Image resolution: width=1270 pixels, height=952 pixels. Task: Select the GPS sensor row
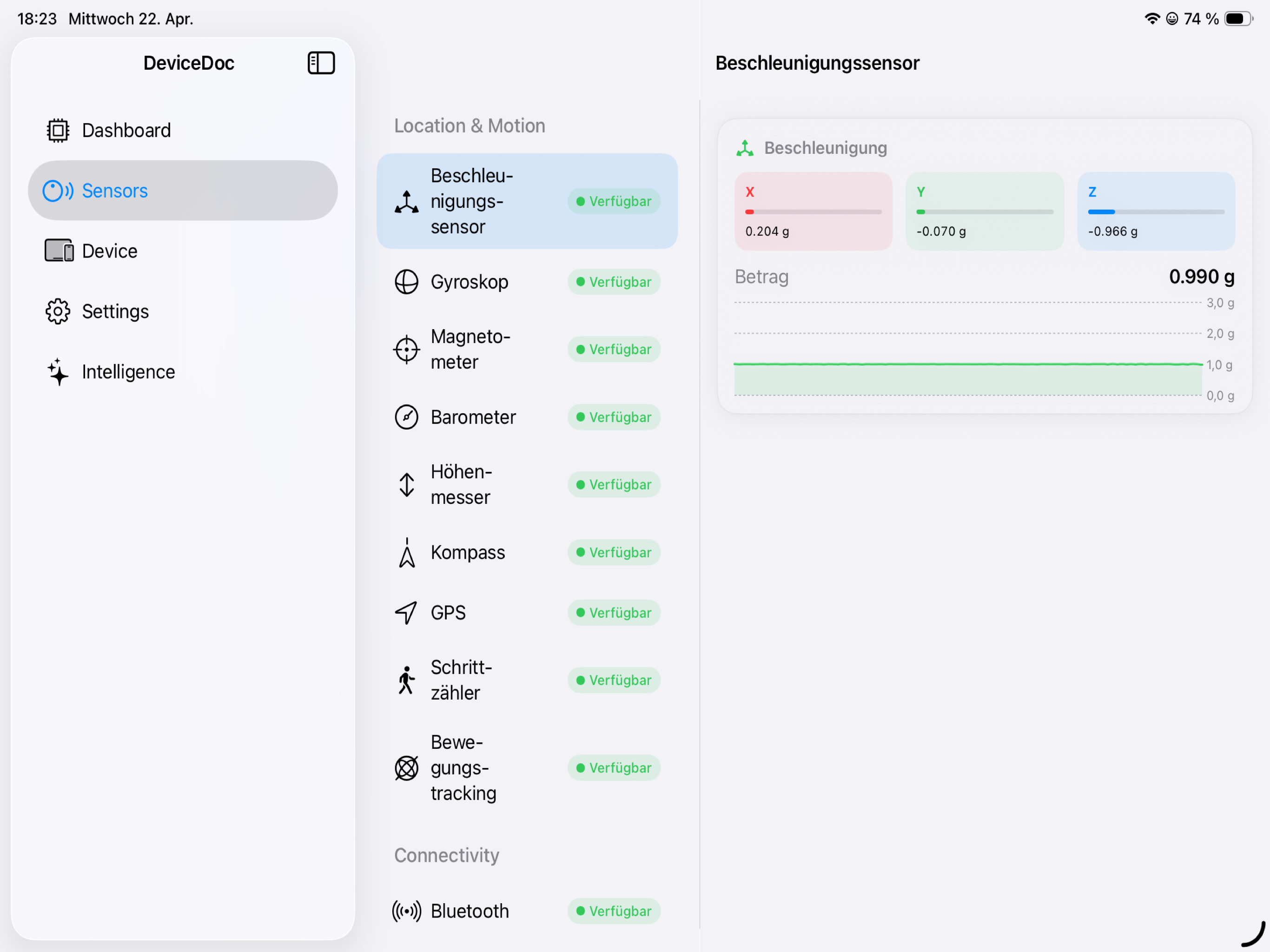(527, 613)
